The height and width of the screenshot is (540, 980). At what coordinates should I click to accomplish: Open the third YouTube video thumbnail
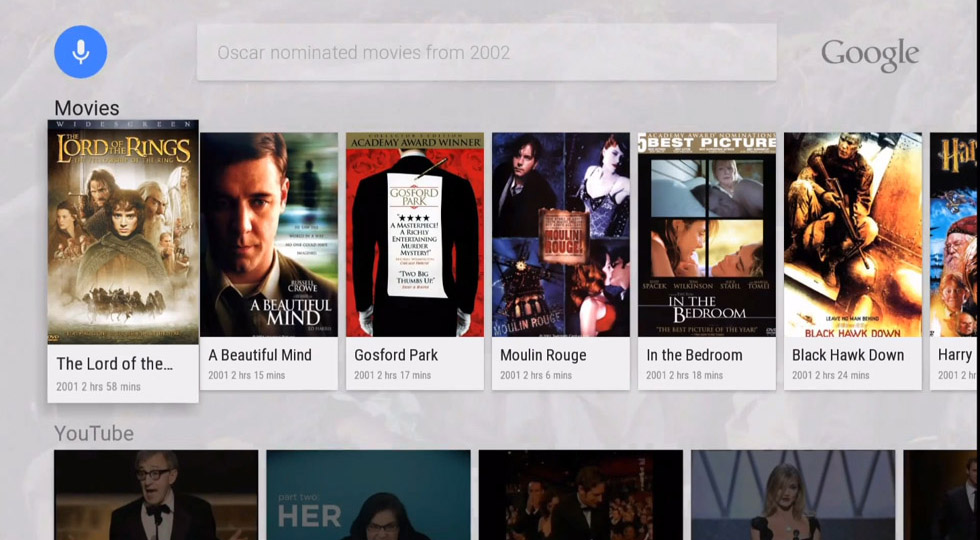coord(580,495)
